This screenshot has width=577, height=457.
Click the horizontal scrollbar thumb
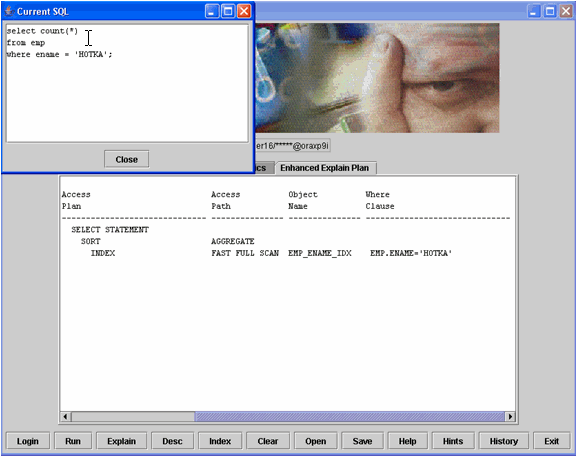click(133, 417)
